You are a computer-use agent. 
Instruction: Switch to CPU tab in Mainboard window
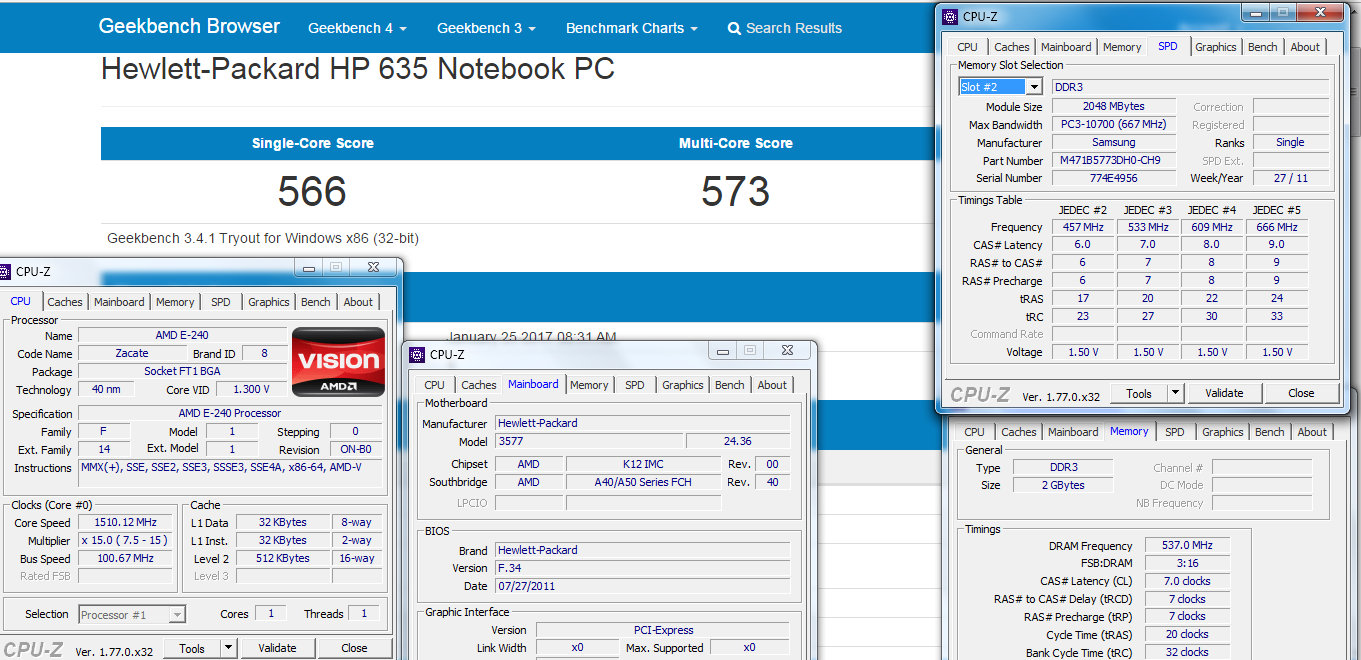(434, 385)
